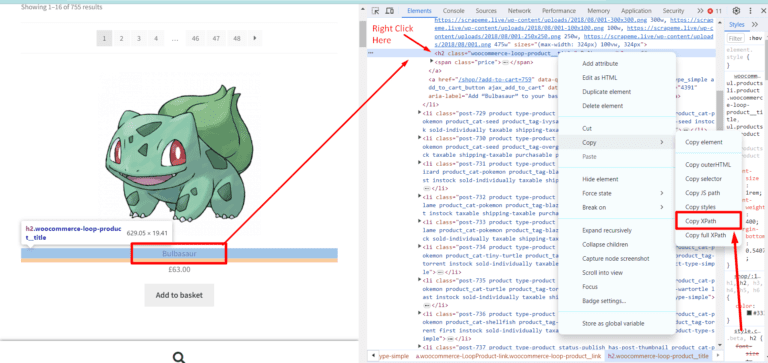Choose Collapse children
The height and width of the screenshot is (363, 768).
605,244
